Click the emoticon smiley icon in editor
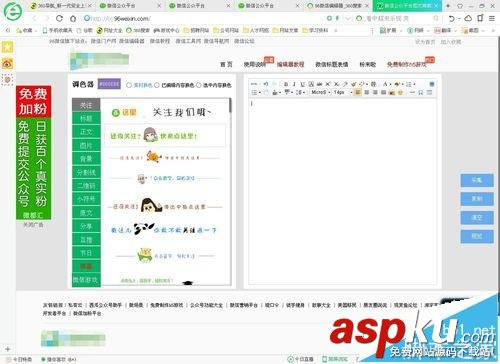The width and height of the screenshot is (500, 364). [x=400, y=92]
